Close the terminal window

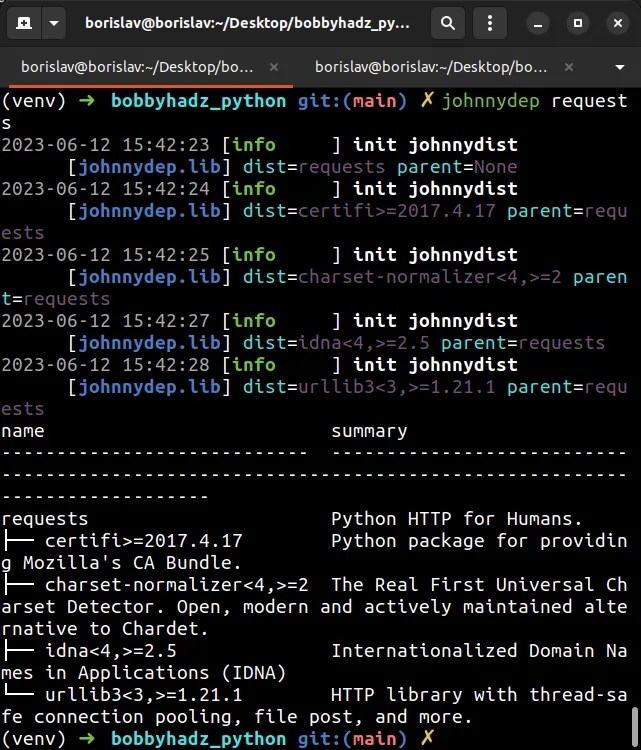point(618,23)
